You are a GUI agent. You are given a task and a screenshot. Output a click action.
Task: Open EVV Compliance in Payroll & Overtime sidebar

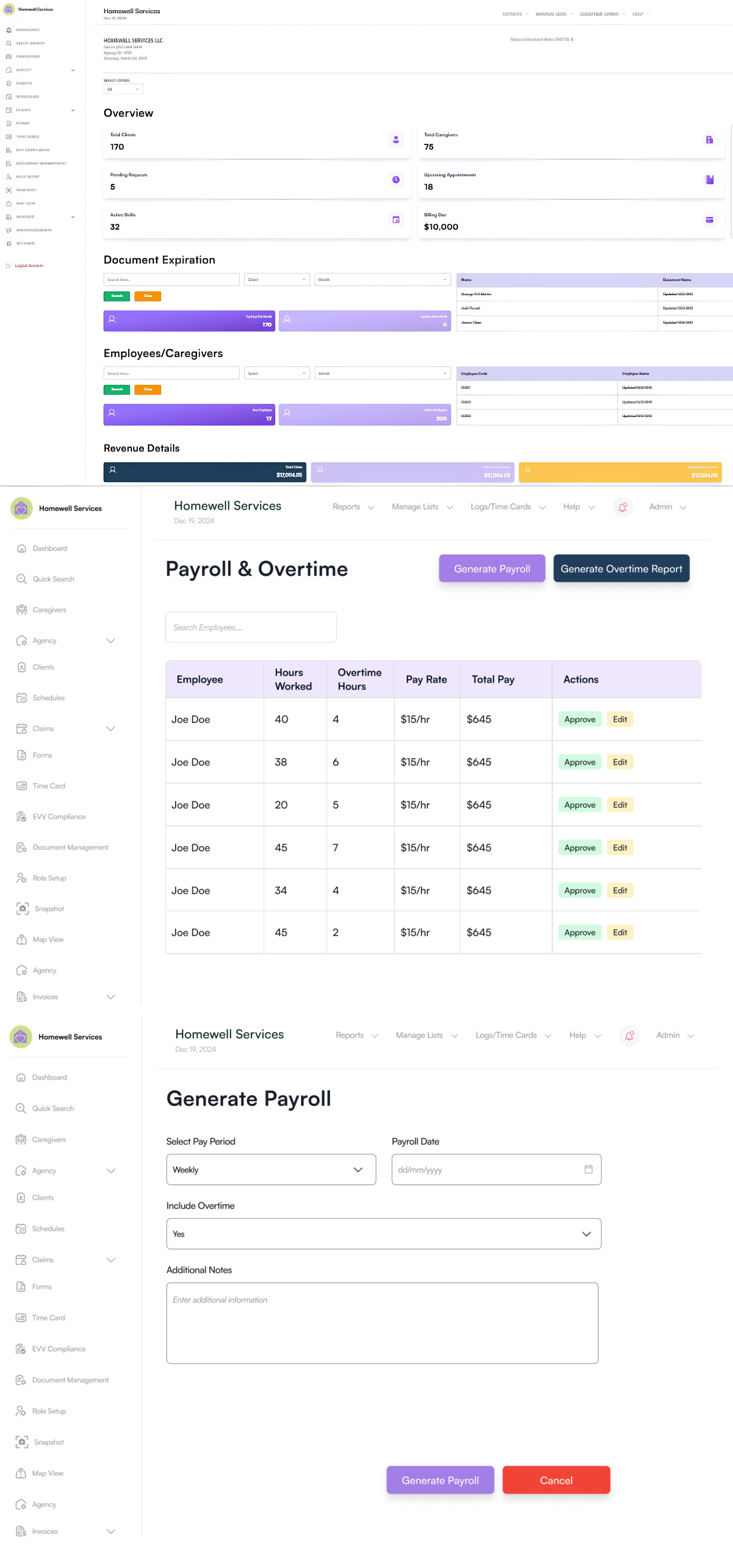point(51,817)
